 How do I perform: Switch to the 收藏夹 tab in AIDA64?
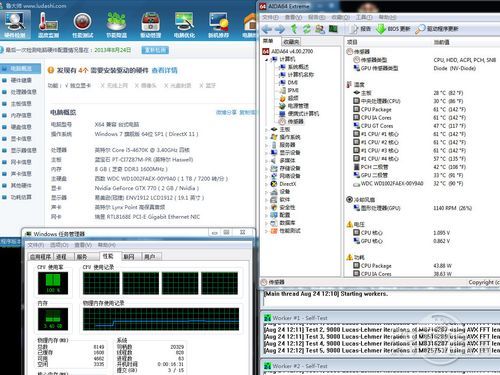(291, 42)
